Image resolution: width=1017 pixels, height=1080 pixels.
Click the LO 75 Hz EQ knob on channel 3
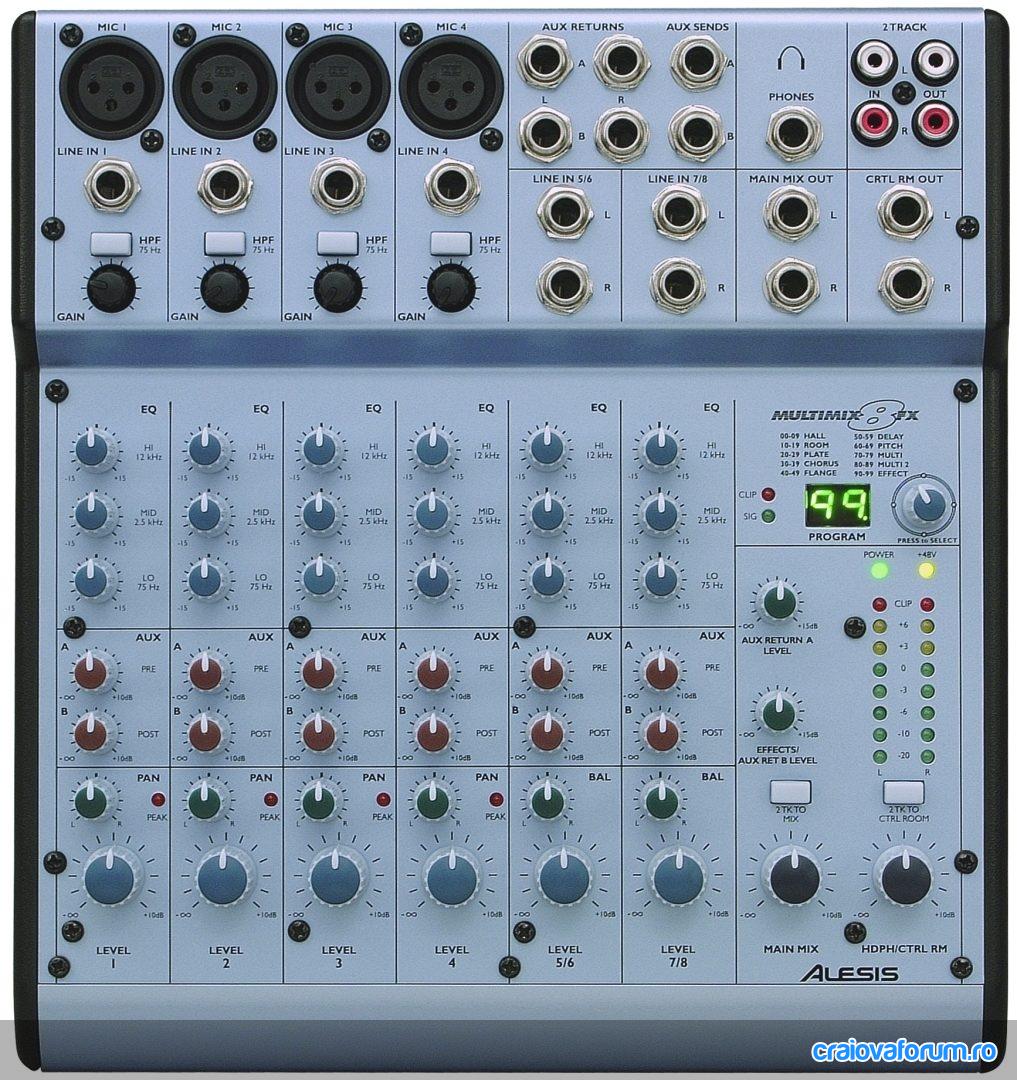coord(319,579)
